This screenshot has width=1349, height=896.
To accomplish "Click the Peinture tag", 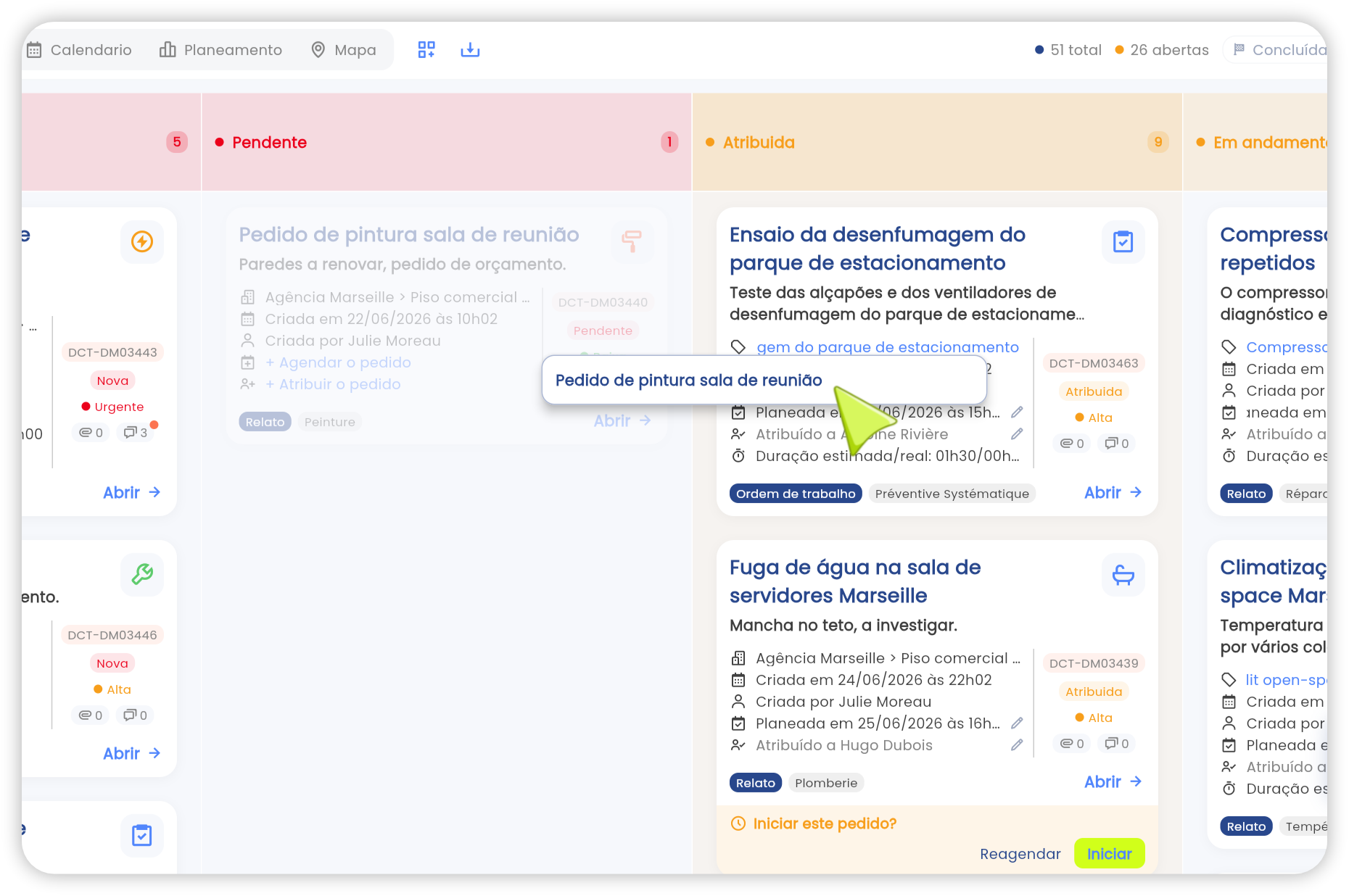I will coord(330,422).
